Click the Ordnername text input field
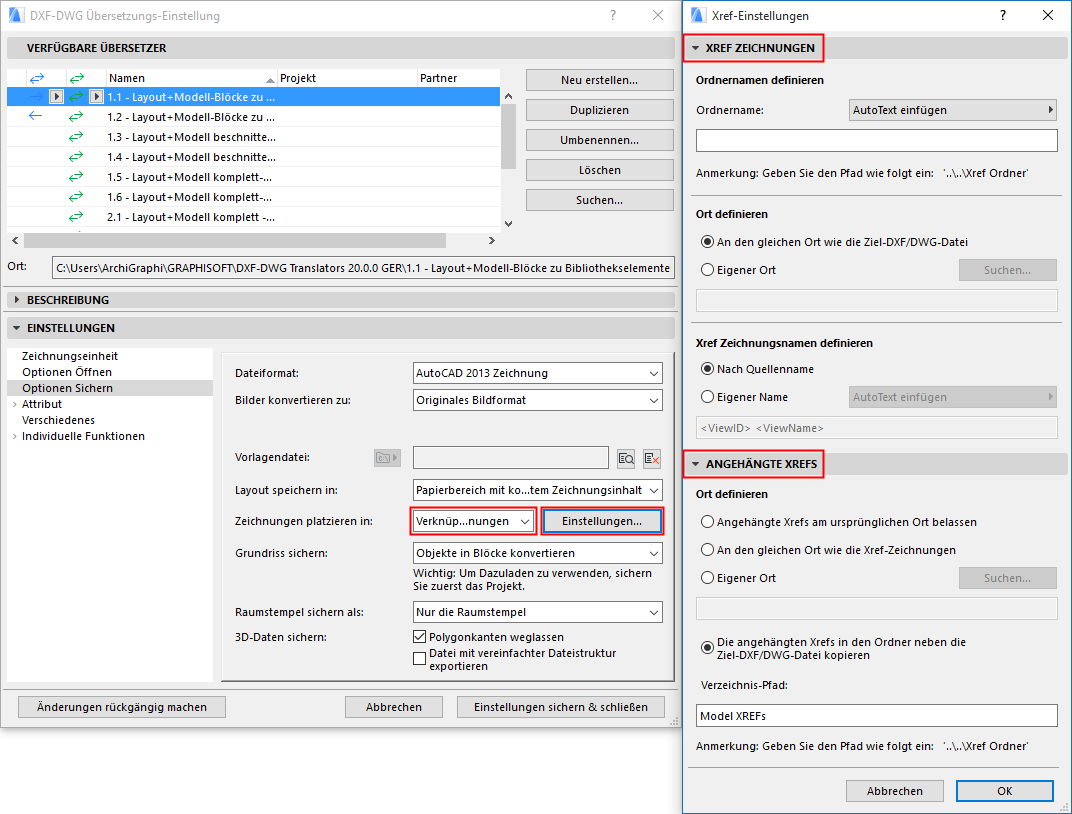Image resolution: width=1072 pixels, height=814 pixels. (876, 140)
